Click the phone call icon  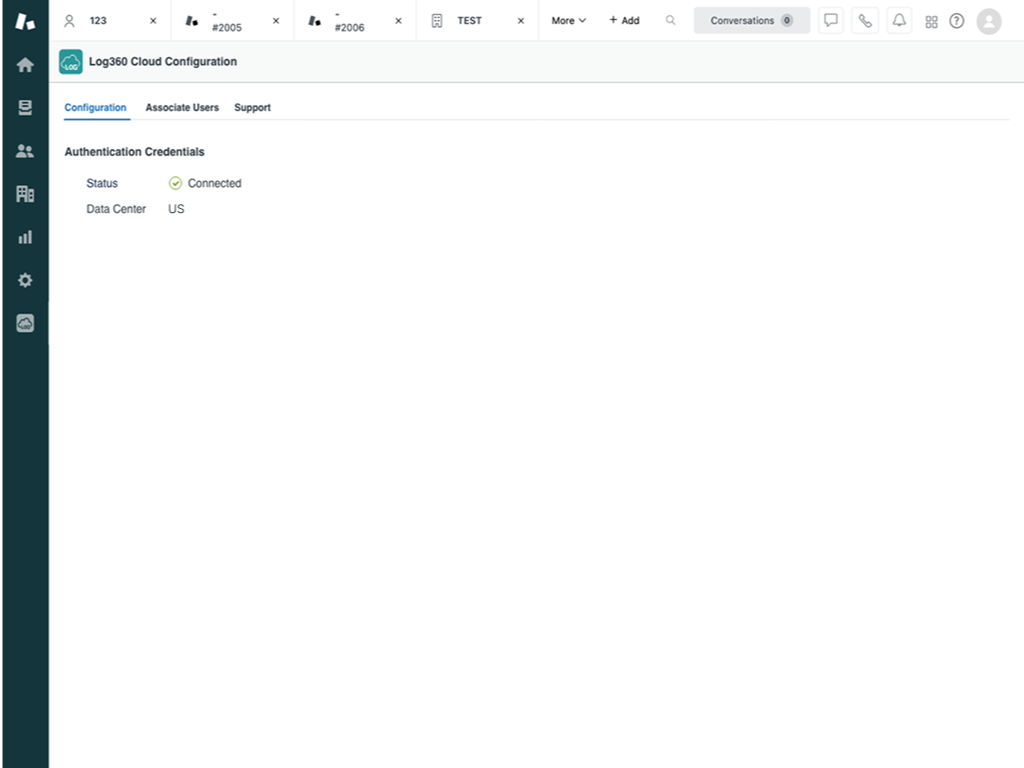(865, 21)
